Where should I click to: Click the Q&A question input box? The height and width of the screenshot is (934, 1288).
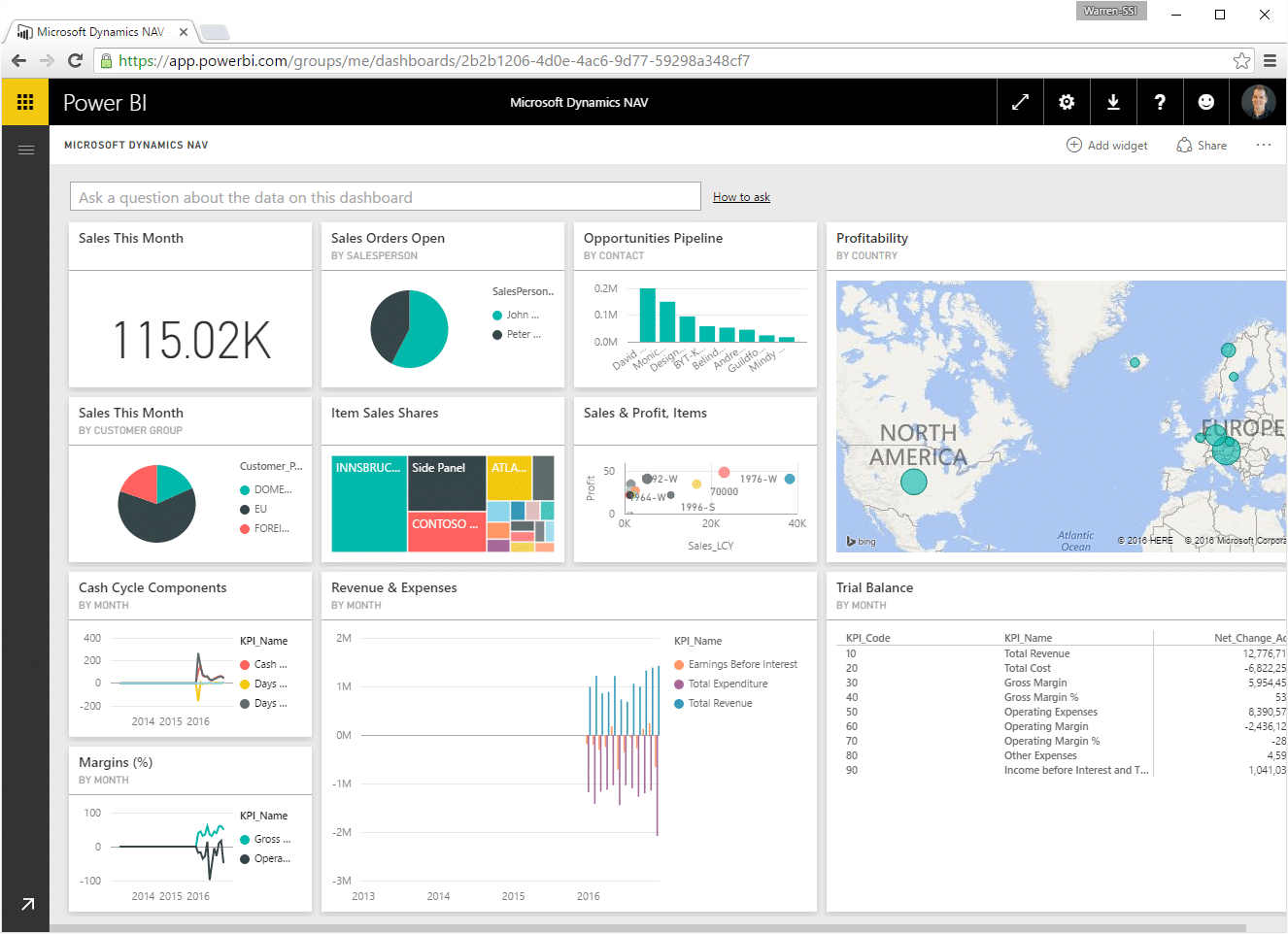coord(386,196)
